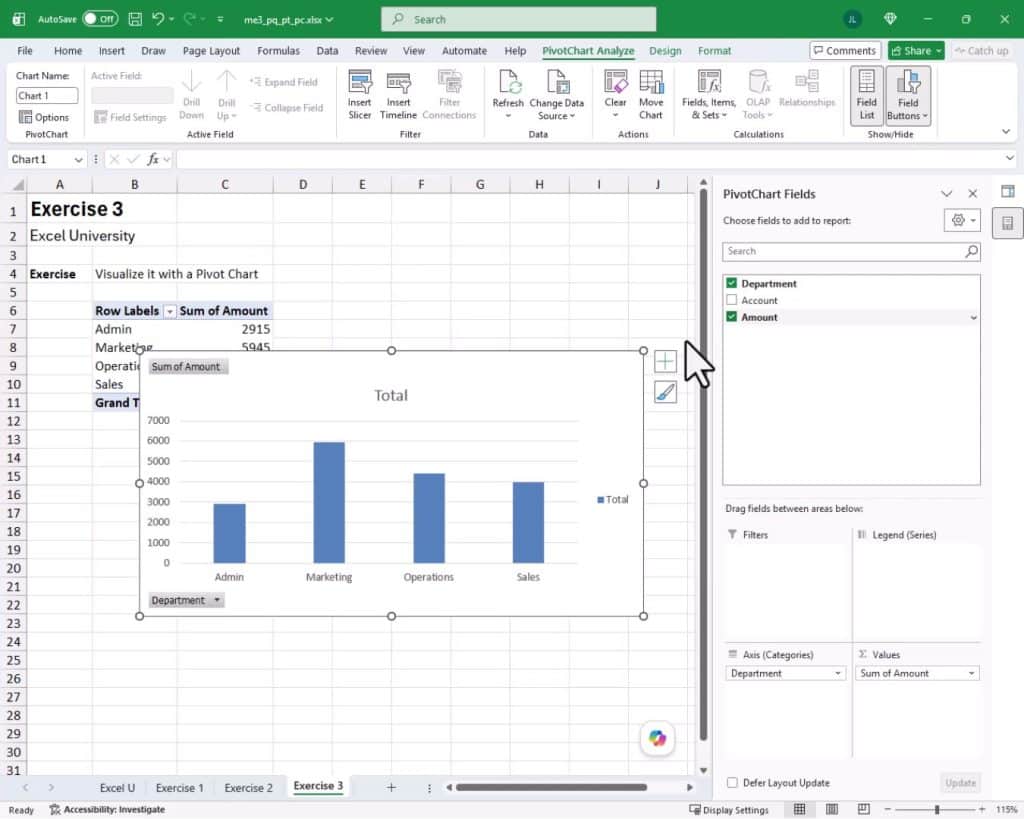Open the Insert ribbon tab
The image size is (1024, 819).
click(x=112, y=50)
